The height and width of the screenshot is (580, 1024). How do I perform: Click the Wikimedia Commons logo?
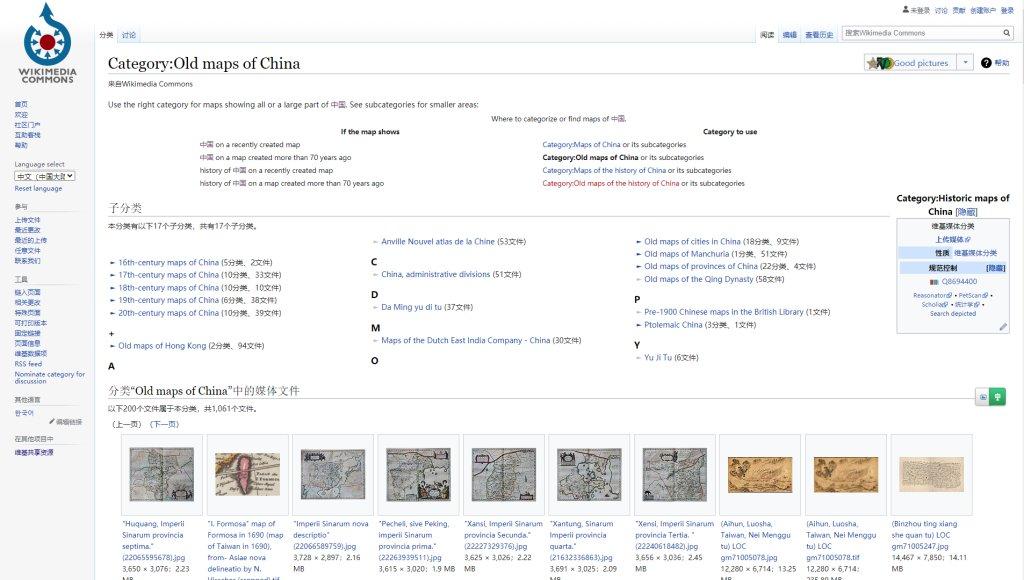tap(47, 44)
